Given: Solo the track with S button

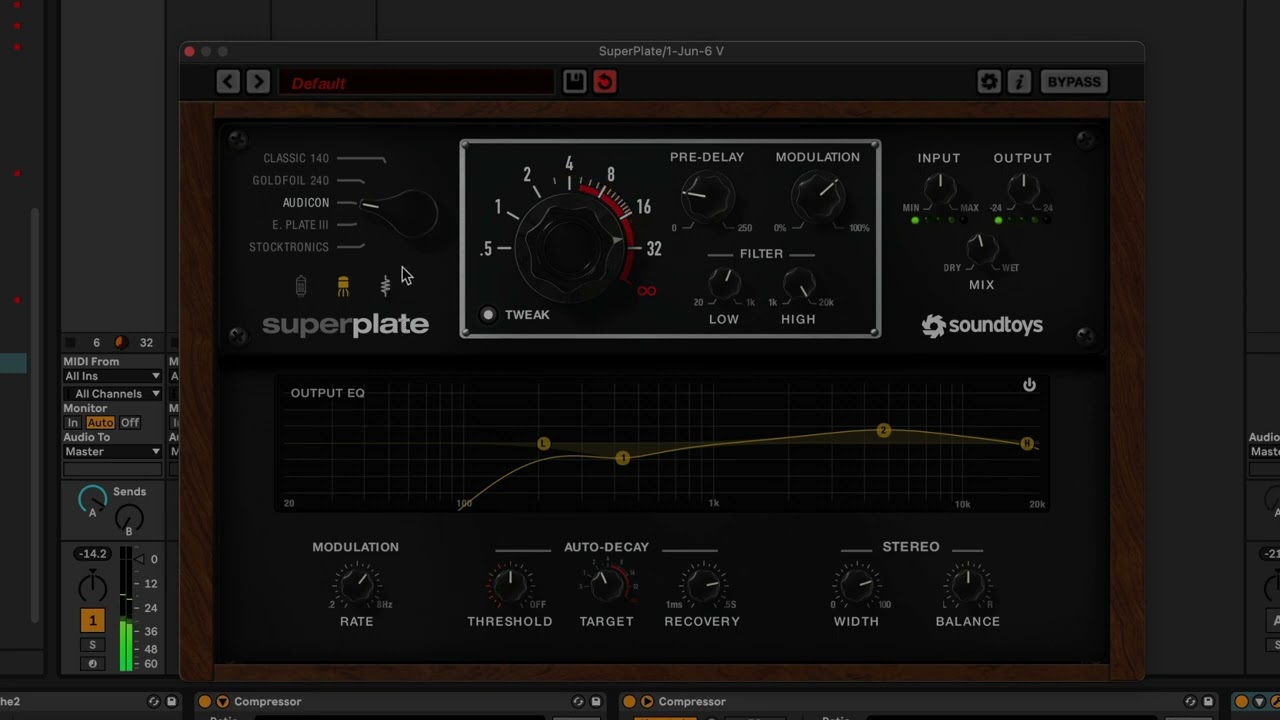Looking at the screenshot, I should [93, 646].
